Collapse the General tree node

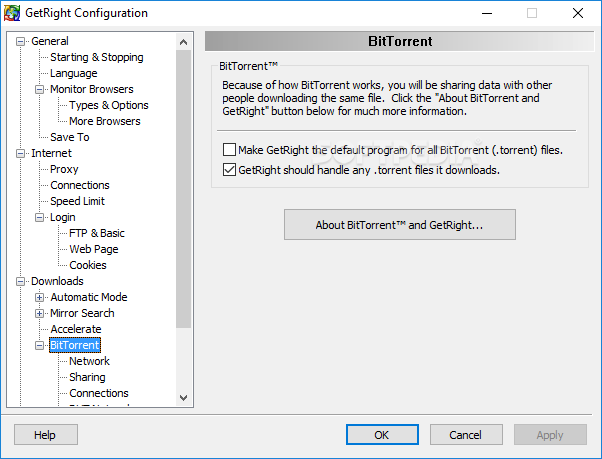click(x=20, y=41)
